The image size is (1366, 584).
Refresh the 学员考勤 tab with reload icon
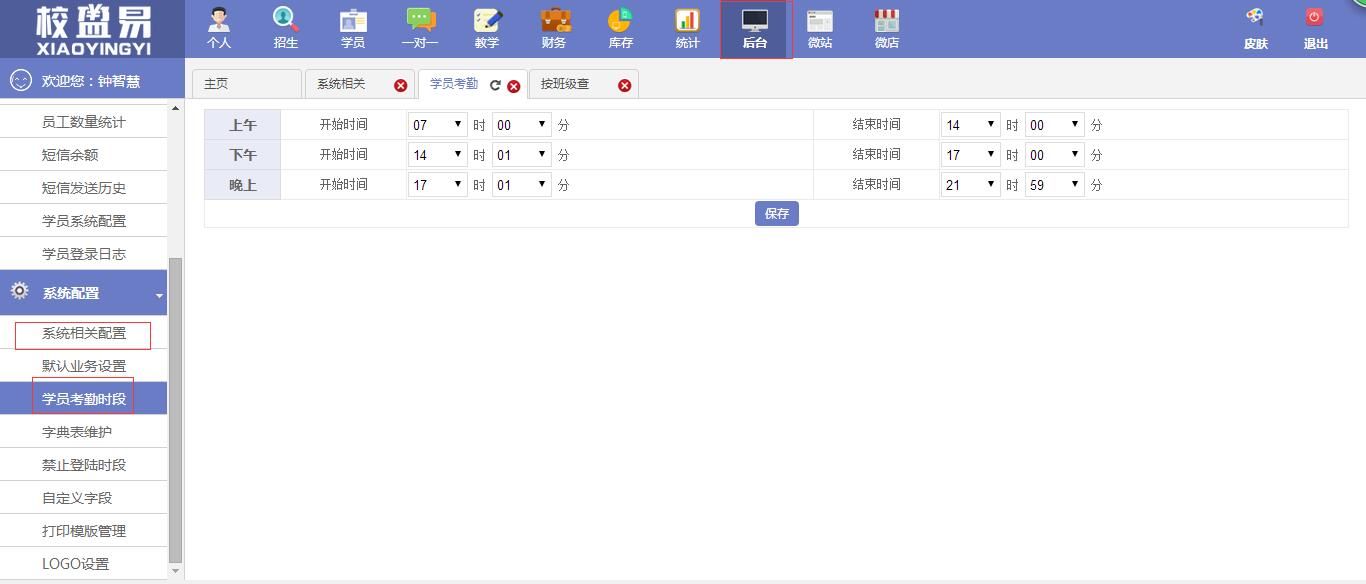pyautogui.click(x=495, y=85)
